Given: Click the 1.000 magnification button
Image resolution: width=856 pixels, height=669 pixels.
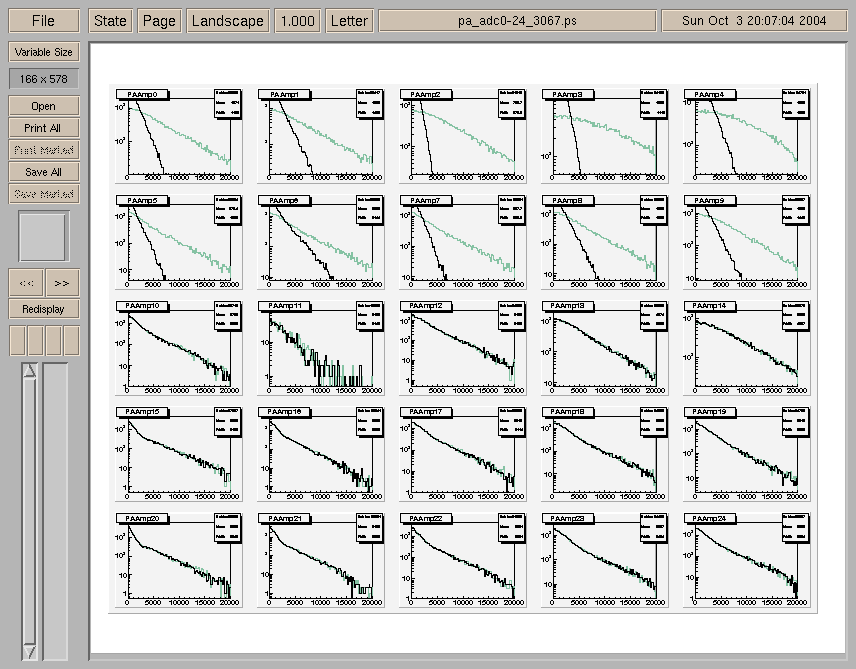Looking at the screenshot, I should tap(297, 21).
